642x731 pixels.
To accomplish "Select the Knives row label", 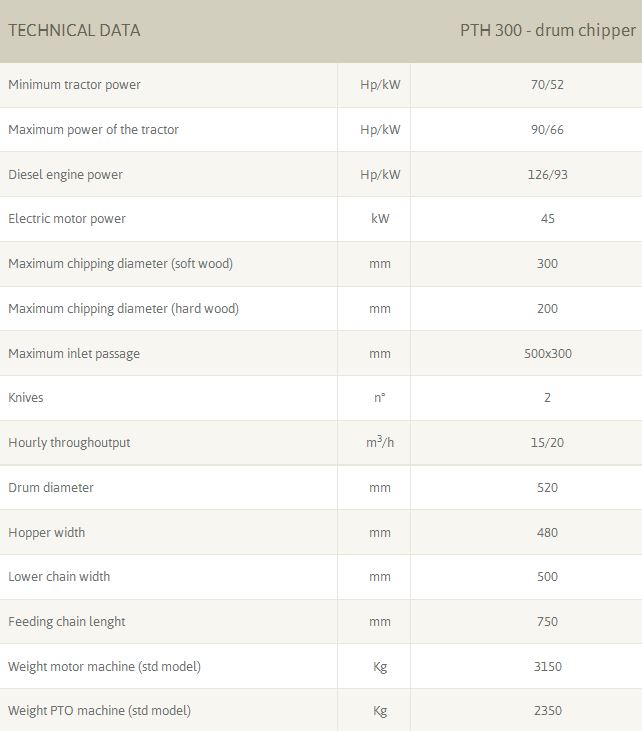I will coord(26,398).
